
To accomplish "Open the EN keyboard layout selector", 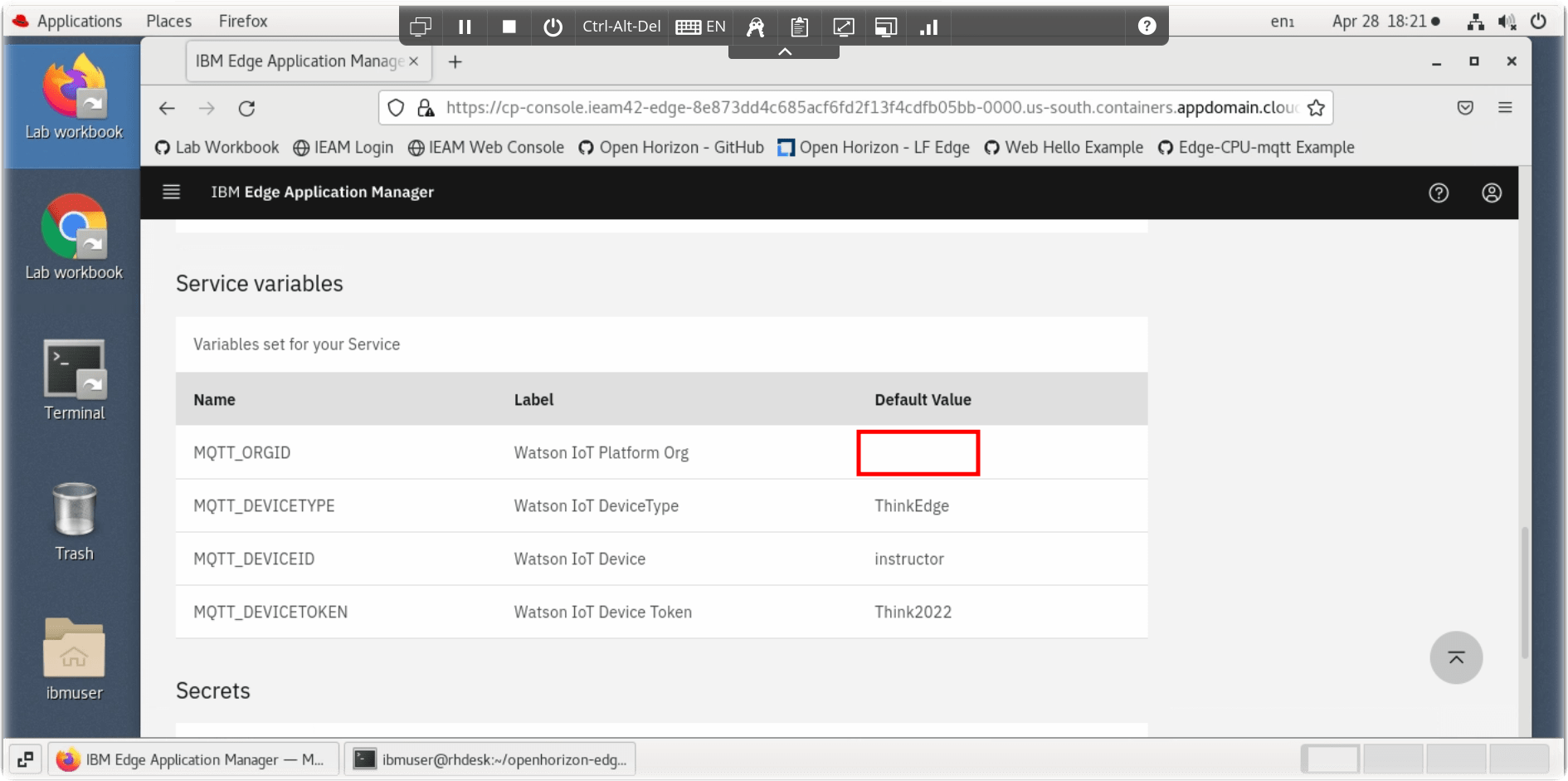I will (x=700, y=27).
